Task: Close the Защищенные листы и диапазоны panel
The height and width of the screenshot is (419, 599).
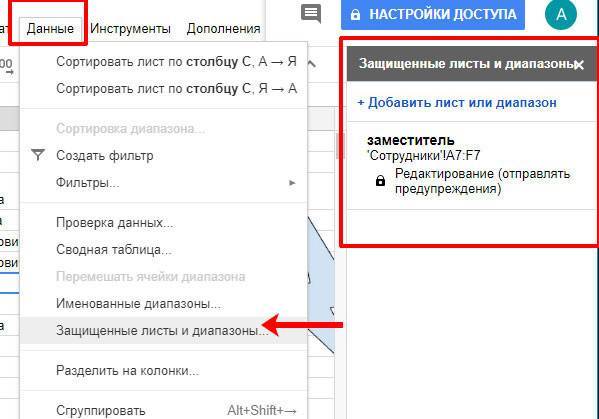Action: (579, 65)
